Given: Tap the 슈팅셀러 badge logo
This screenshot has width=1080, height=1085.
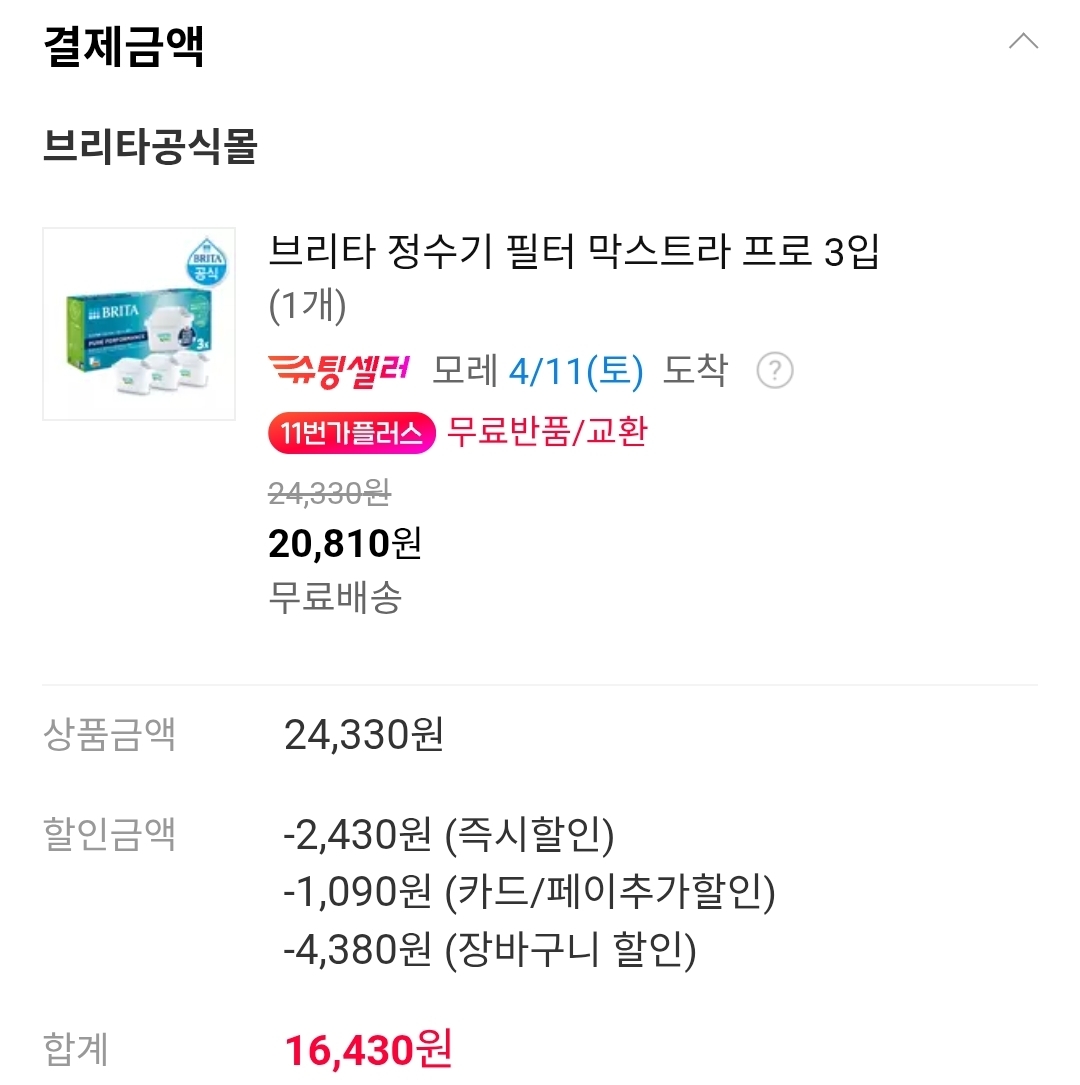Looking at the screenshot, I should click(339, 370).
